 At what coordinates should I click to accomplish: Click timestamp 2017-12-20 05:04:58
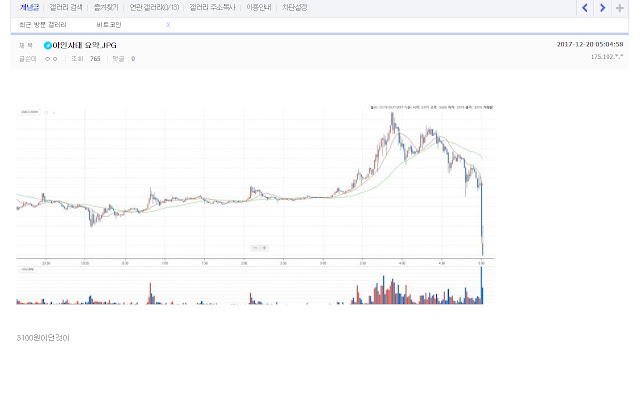[x=590, y=44]
